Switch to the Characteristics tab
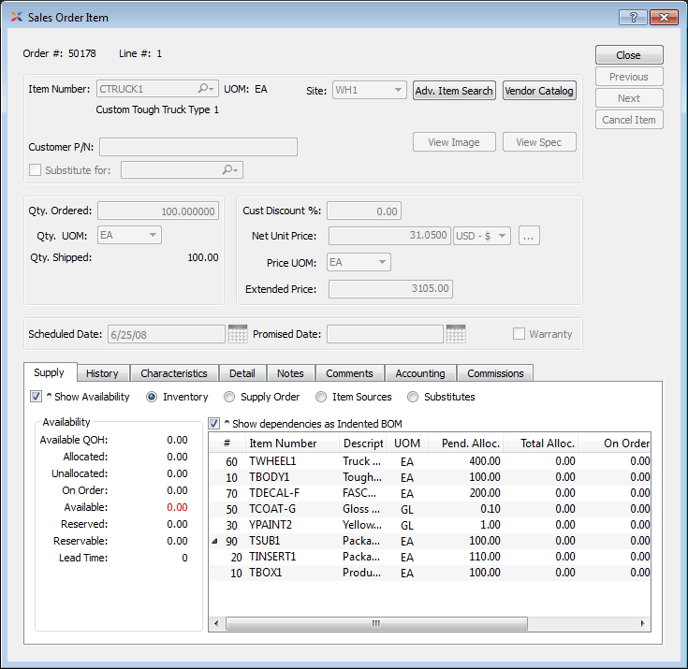The height and width of the screenshot is (669, 688). click(x=174, y=373)
